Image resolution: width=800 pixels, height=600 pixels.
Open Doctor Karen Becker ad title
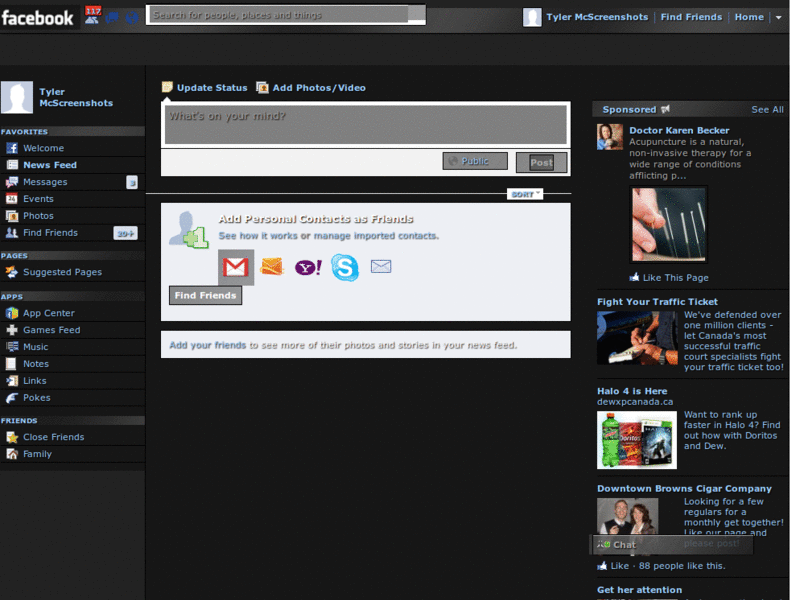pyautogui.click(x=679, y=131)
